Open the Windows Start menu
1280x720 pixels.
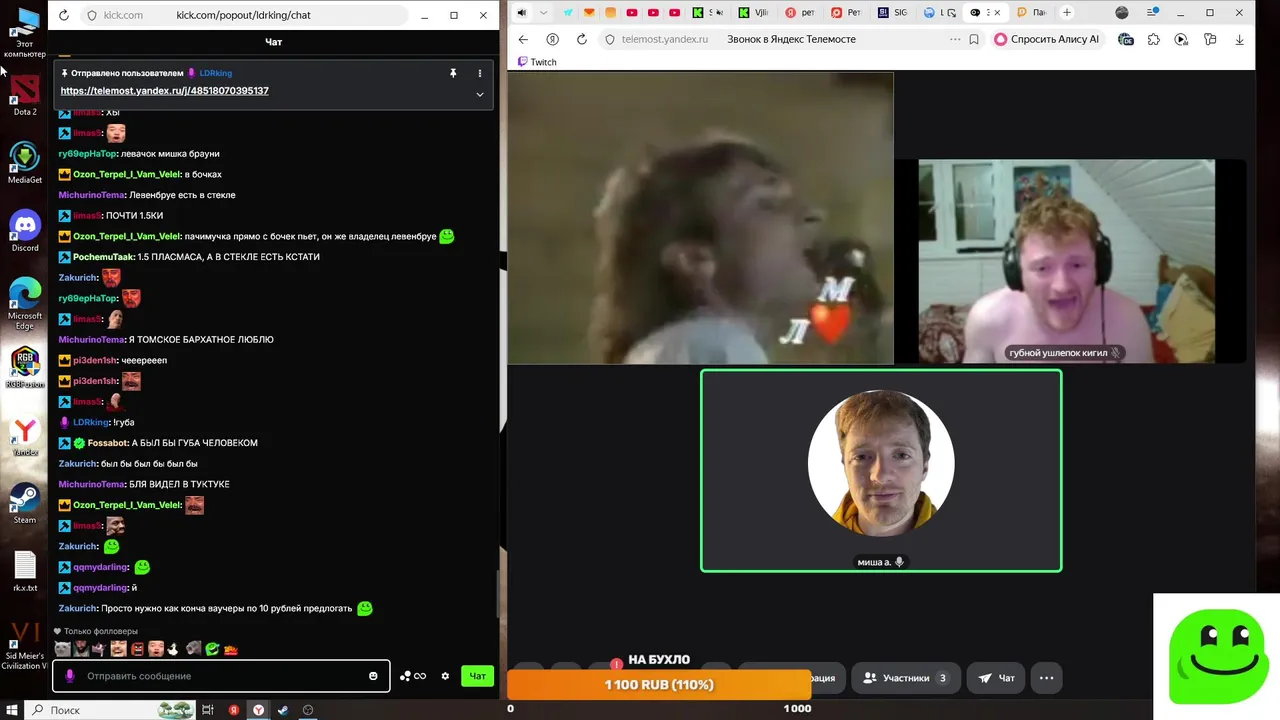13,710
